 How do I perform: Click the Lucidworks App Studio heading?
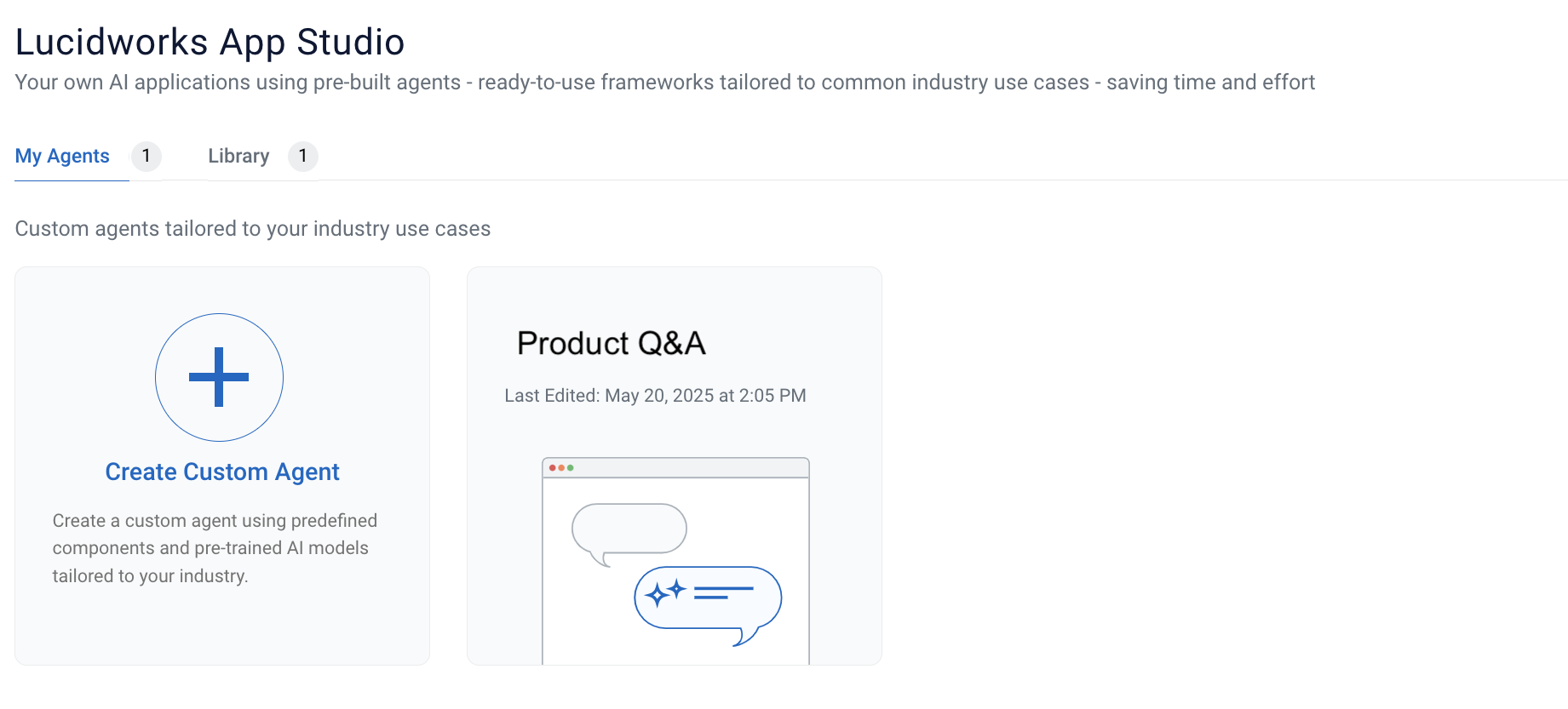(x=210, y=42)
